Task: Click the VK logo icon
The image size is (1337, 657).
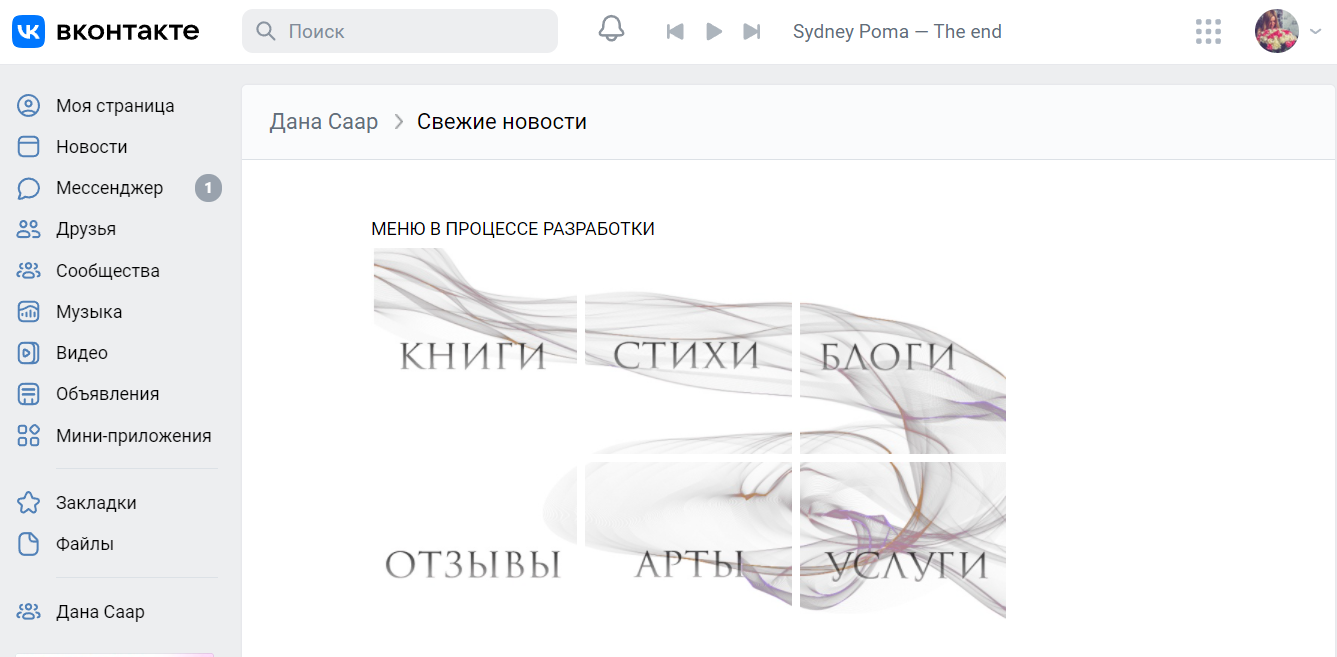Action: pos(28,31)
